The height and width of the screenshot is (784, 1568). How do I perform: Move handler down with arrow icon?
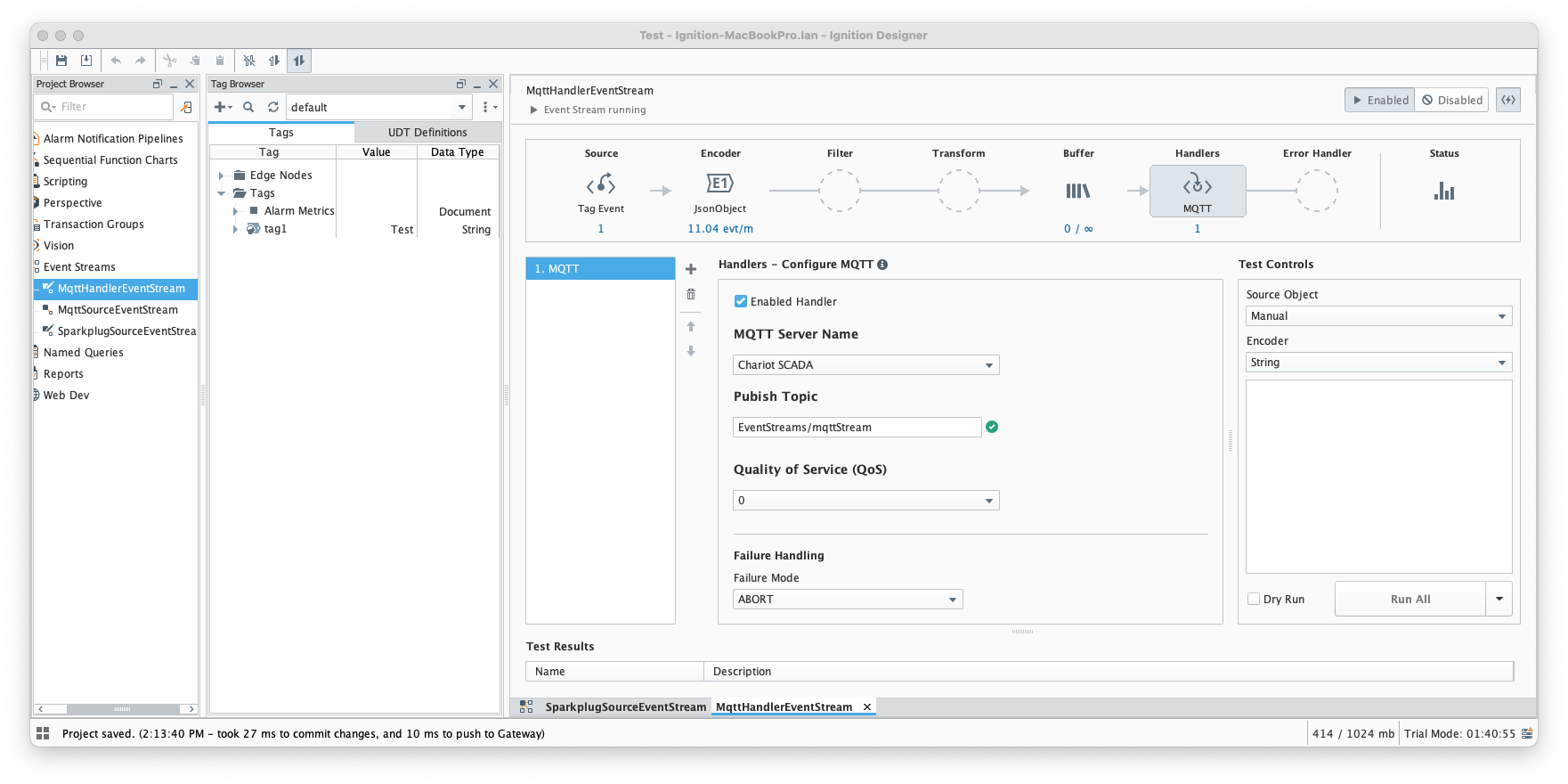(691, 351)
